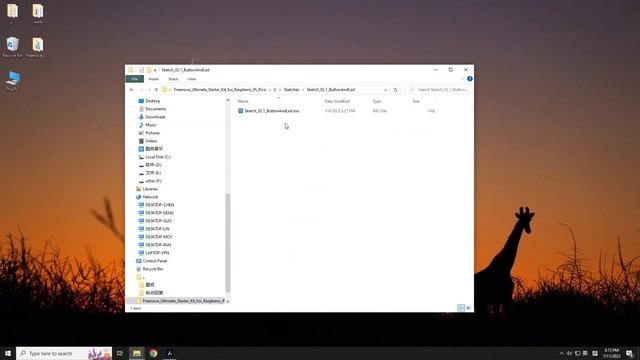
Task: Select DESKTOP-MOY network computer
Action: [158, 237]
